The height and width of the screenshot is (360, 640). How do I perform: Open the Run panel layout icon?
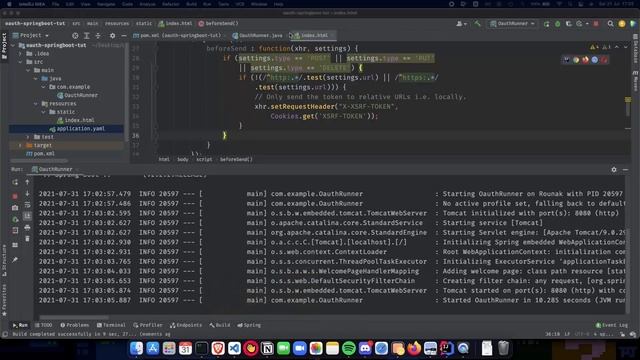point(15,245)
